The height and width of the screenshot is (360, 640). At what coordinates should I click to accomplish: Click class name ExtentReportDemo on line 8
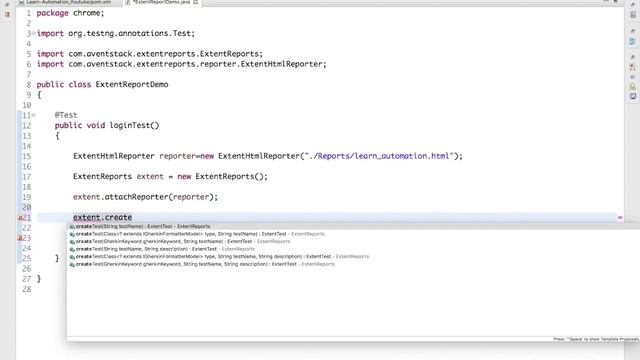[132, 84]
